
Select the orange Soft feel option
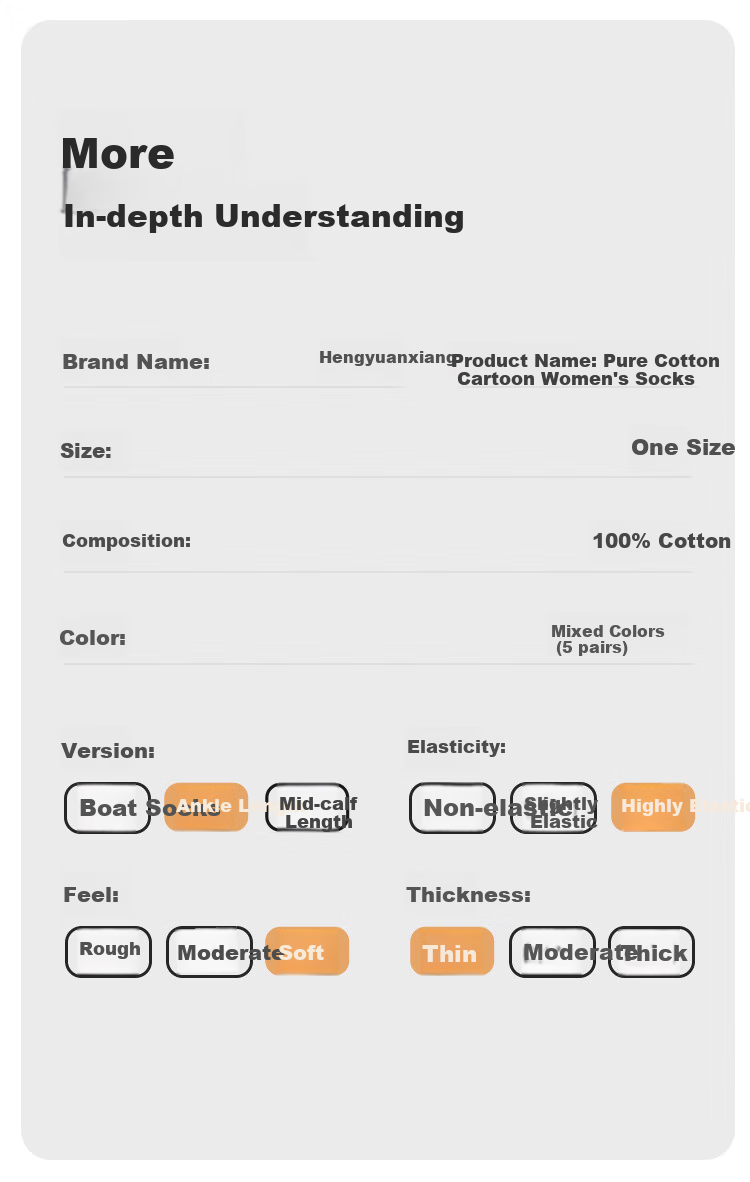point(307,951)
